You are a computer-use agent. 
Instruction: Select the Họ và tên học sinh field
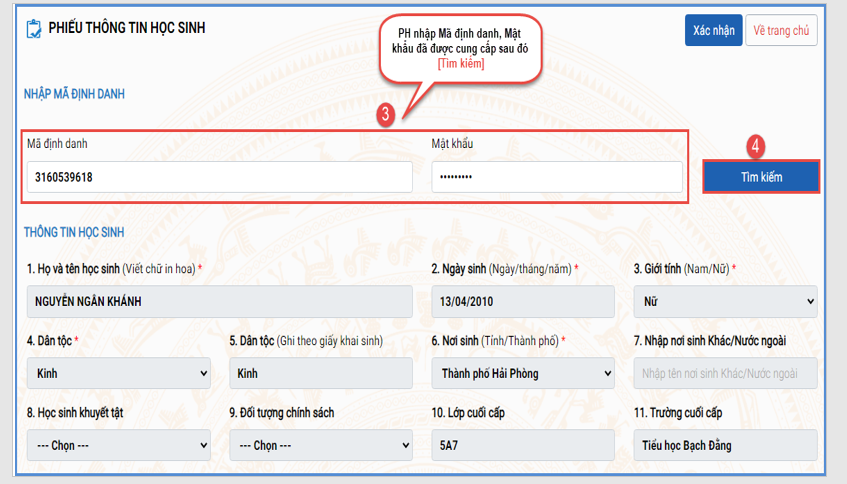click(x=219, y=301)
